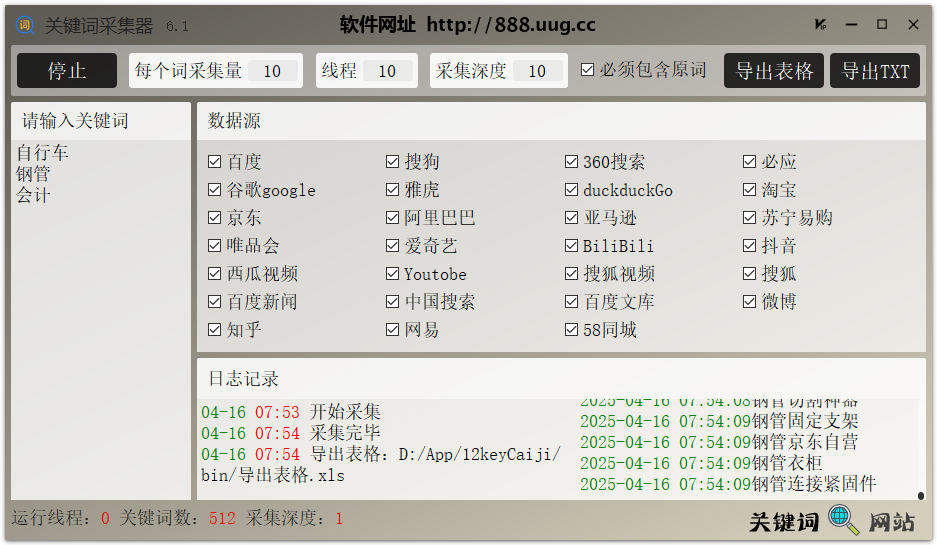Uncheck the 百度 data source
Viewport: 937px width, 545px height.
[x=215, y=161]
